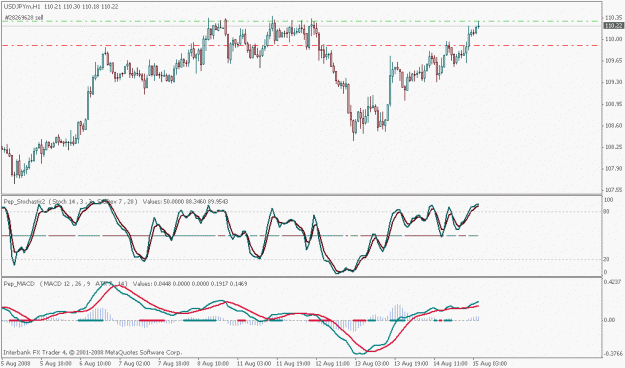Click the 108.25 price axis label
Image resolution: width=625 pixels, height=368 pixels.
pos(613,147)
